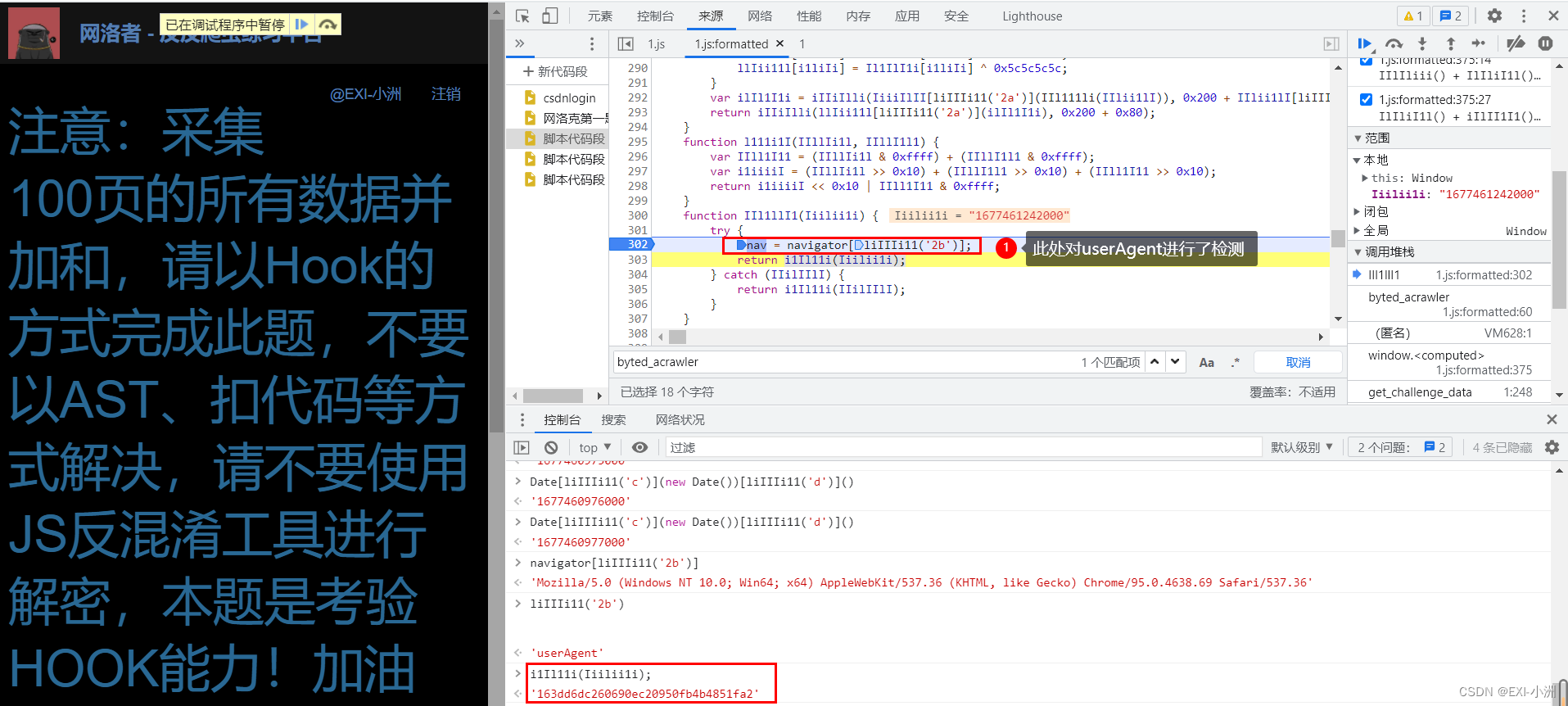Open the navigator pane three-dot menu

[x=592, y=43]
